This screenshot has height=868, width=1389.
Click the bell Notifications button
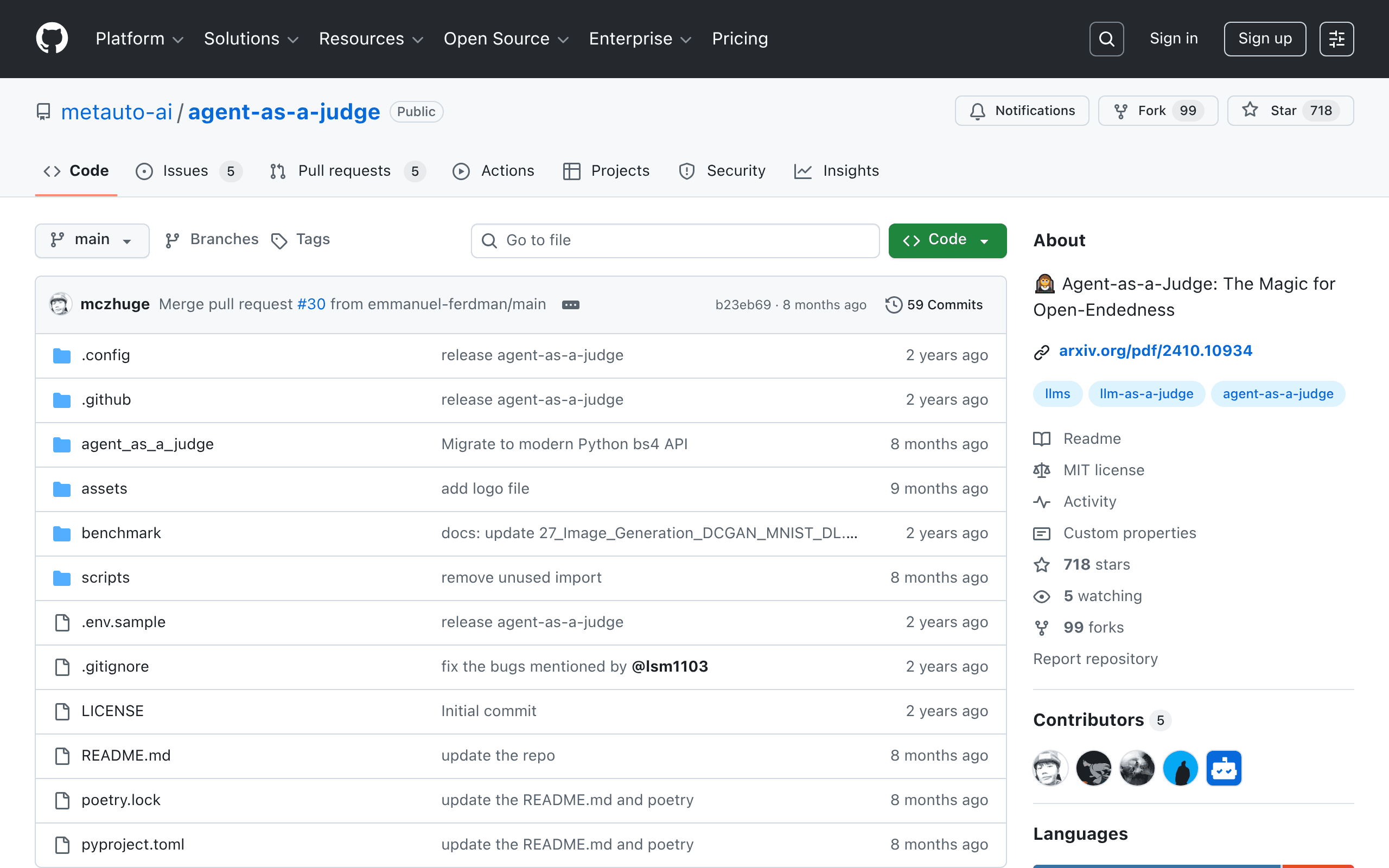click(x=1022, y=111)
